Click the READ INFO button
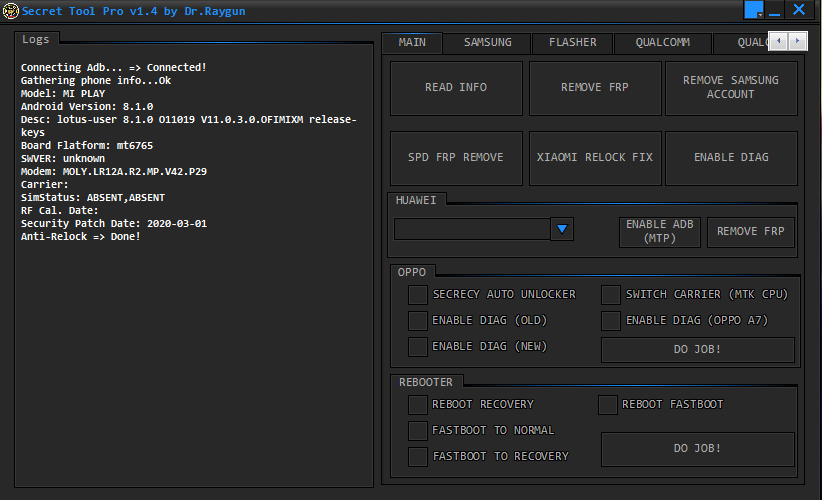Image resolution: width=822 pixels, height=500 pixels. 456,88
